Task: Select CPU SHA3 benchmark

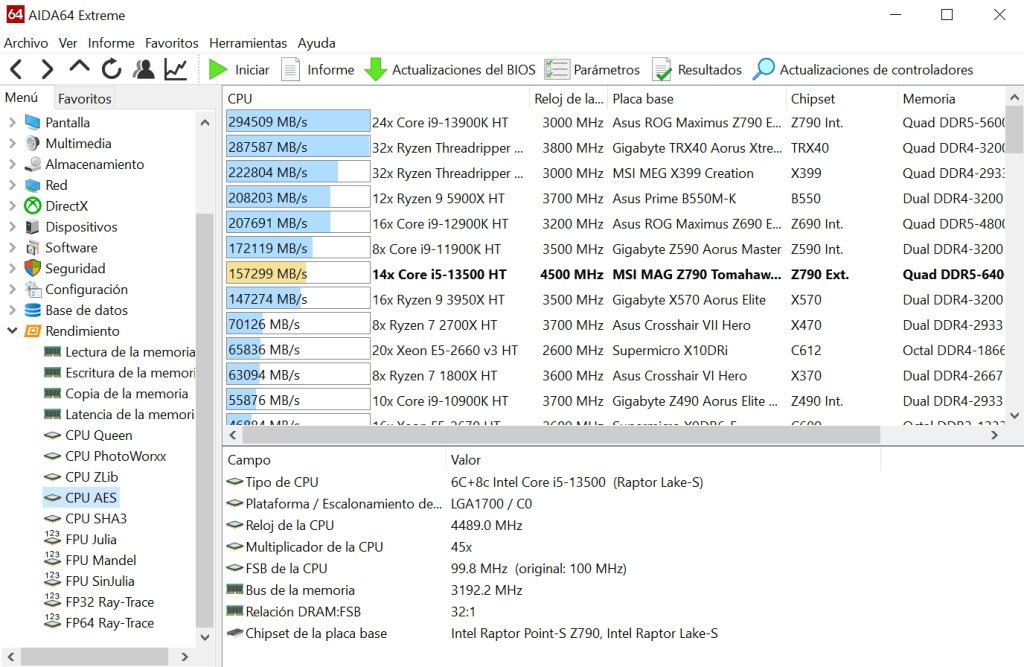Action: tap(96, 519)
